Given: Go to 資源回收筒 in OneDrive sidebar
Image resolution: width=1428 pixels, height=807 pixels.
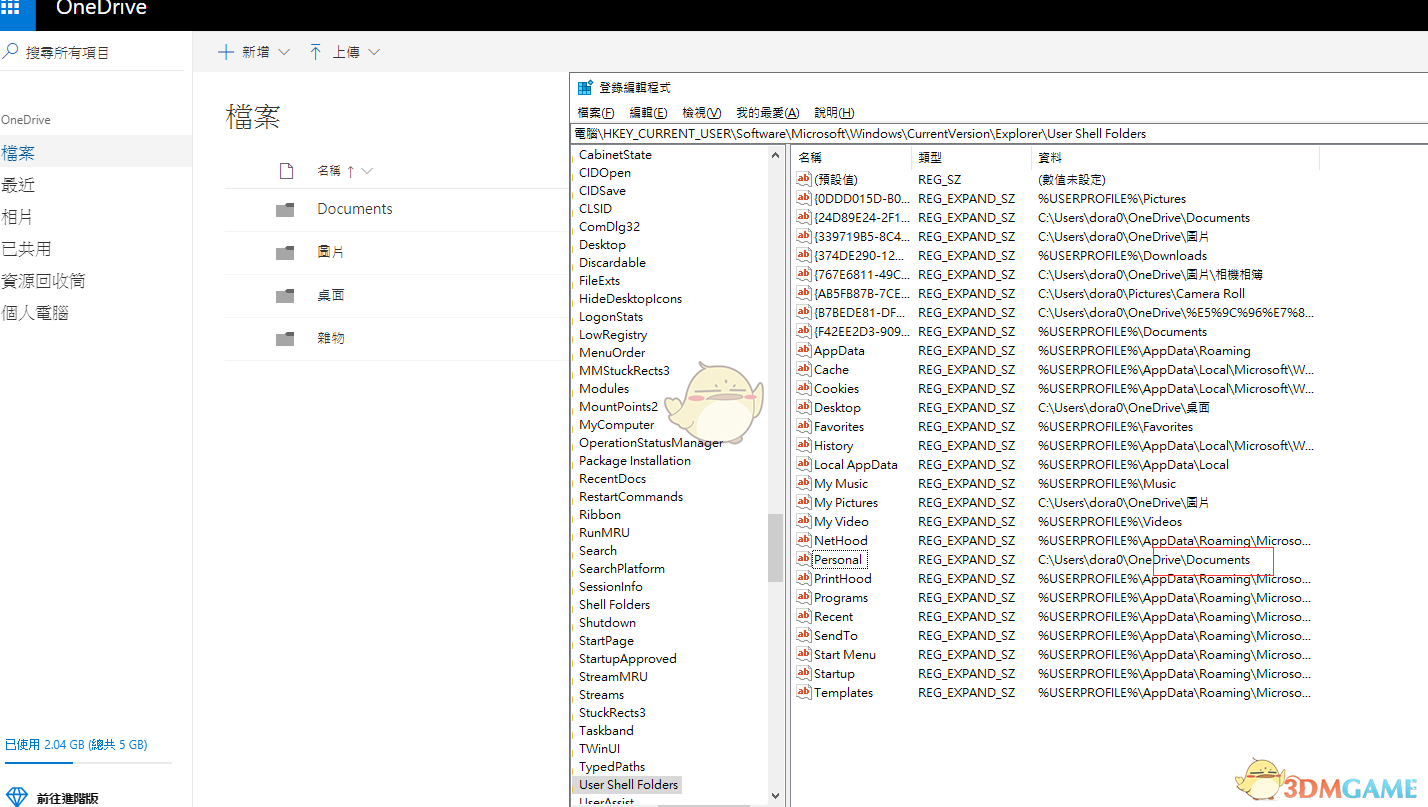Looking at the screenshot, I should click(x=43, y=281).
